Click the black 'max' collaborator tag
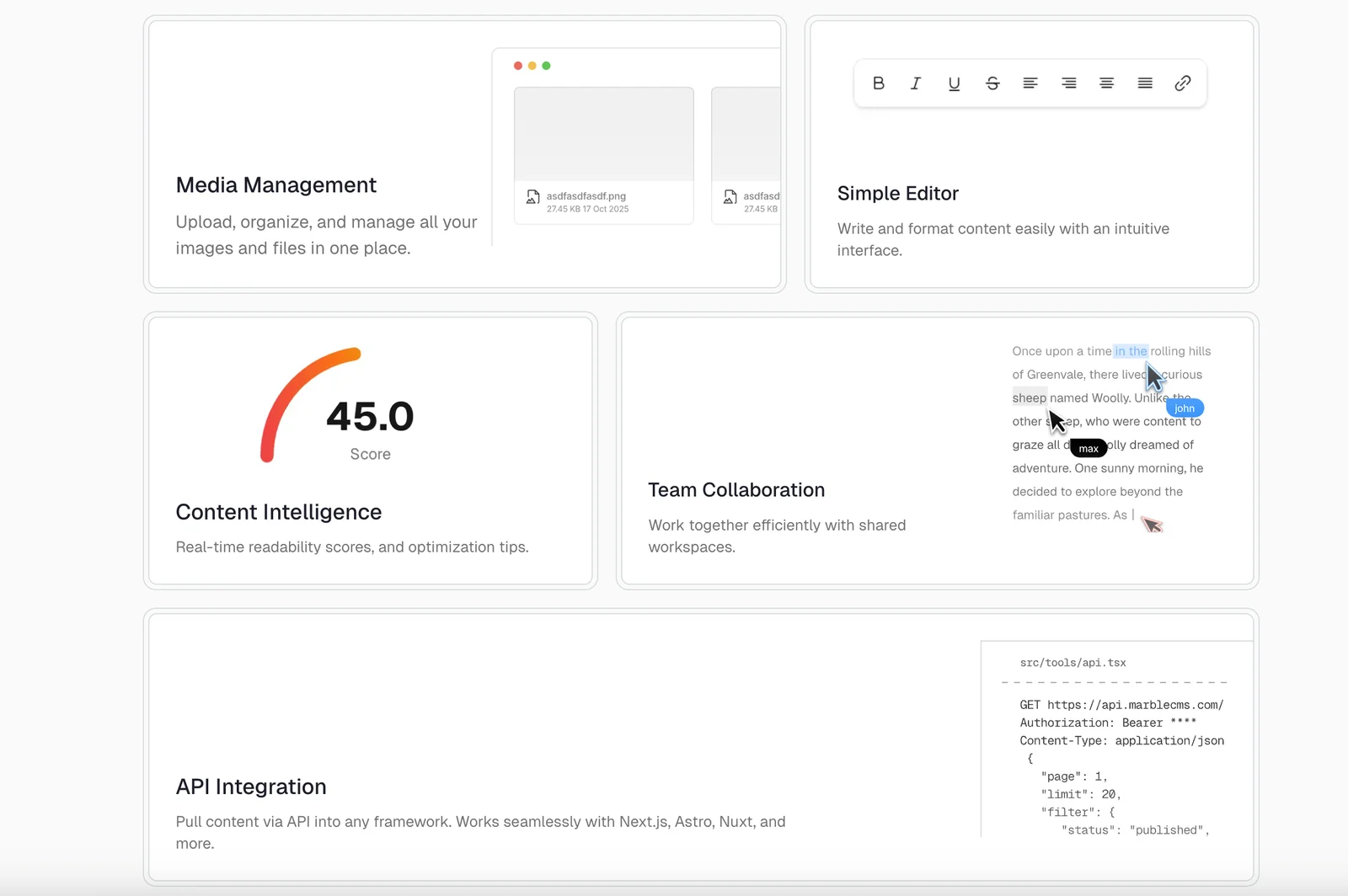This screenshot has height=896, width=1348. click(x=1089, y=449)
